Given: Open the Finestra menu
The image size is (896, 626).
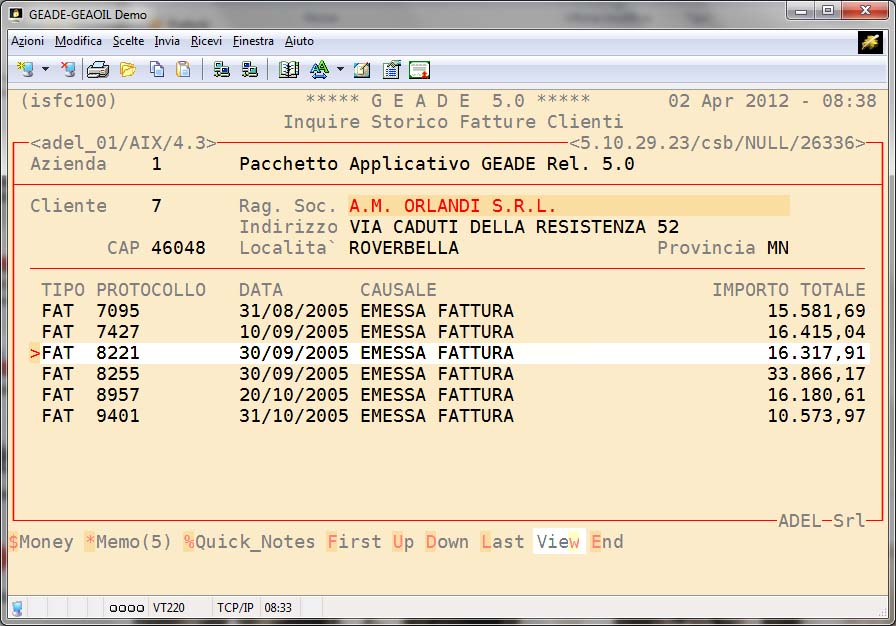Looking at the screenshot, I should (x=253, y=41).
